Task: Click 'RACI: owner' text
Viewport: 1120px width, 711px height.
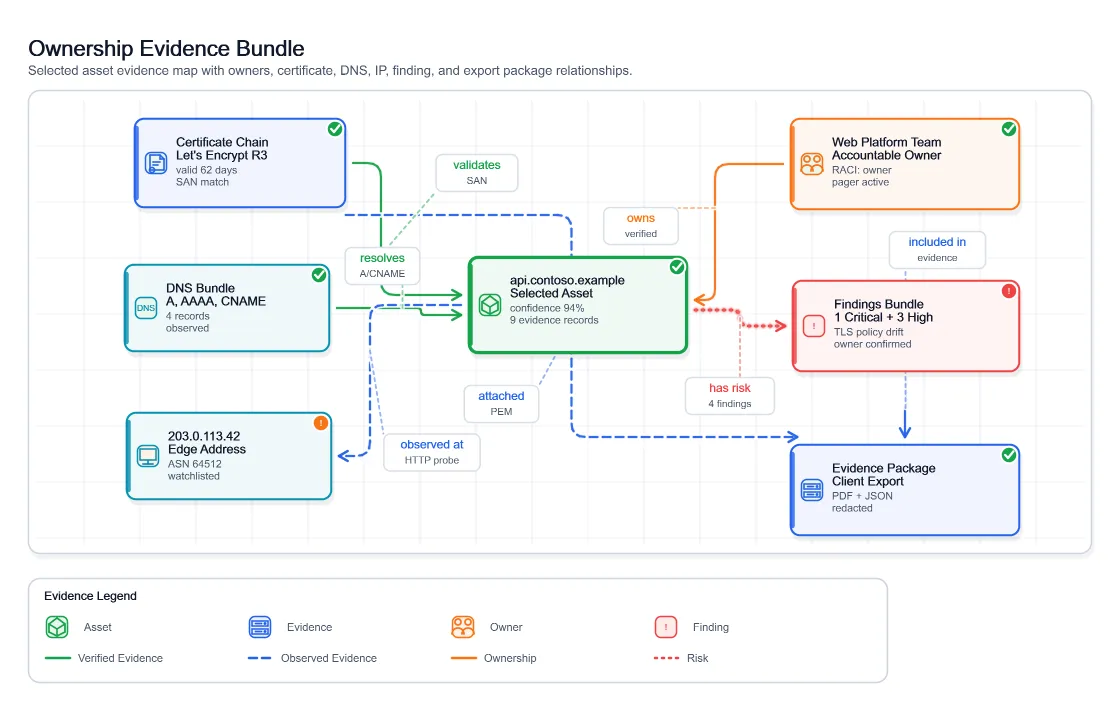Action: [861, 170]
